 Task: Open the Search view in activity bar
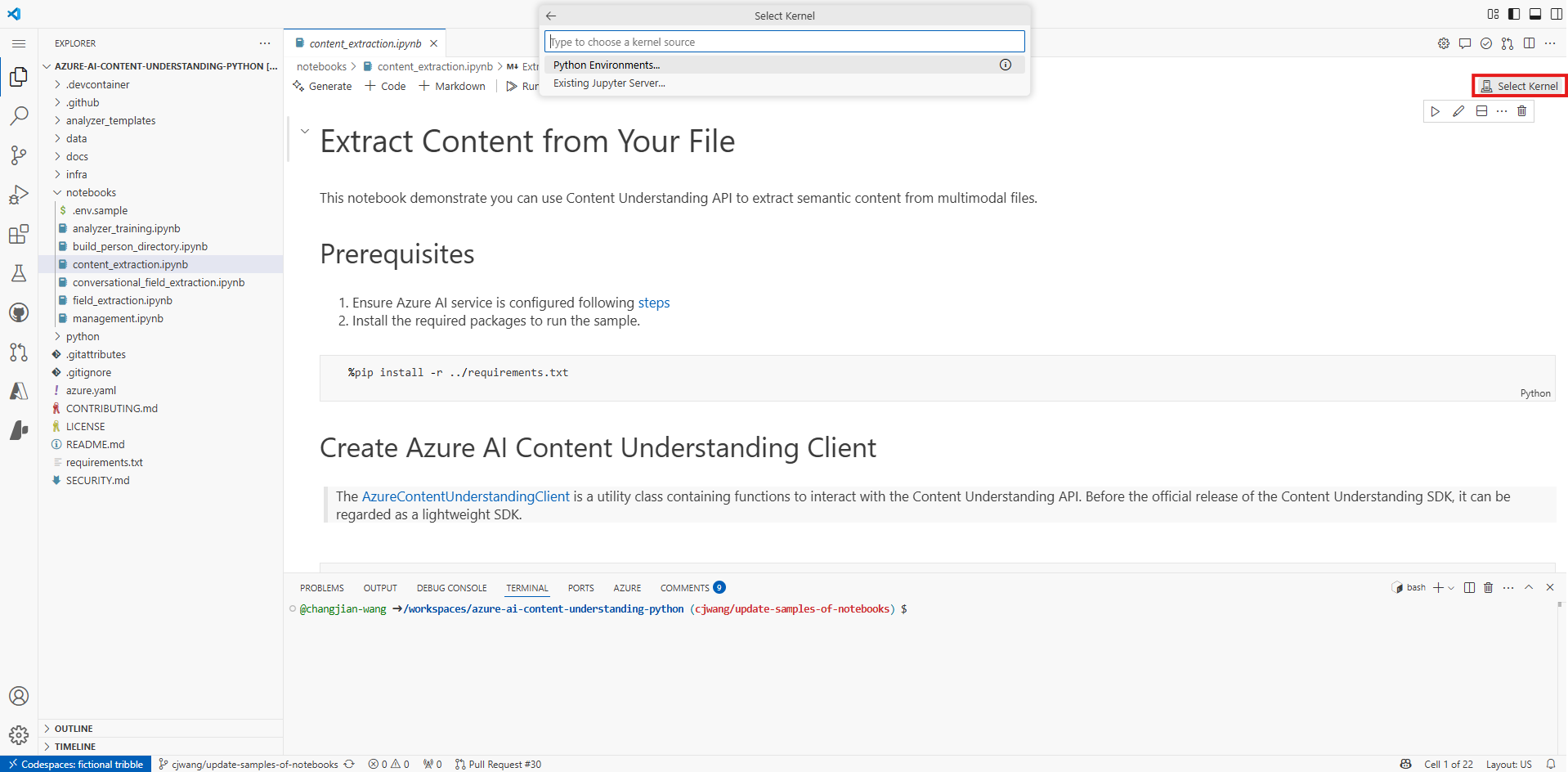coord(19,116)
